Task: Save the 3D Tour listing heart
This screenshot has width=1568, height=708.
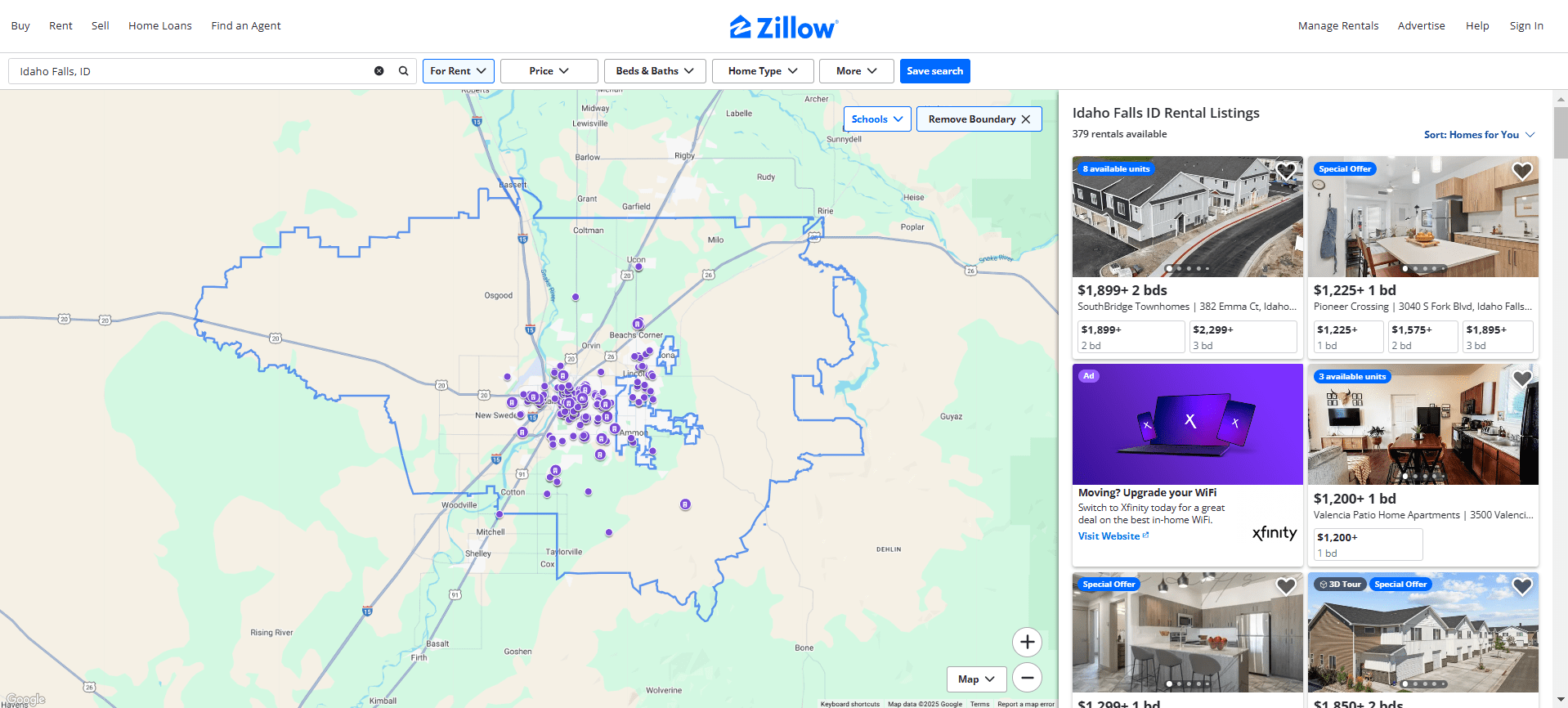Action: (x=1522, y=586)
